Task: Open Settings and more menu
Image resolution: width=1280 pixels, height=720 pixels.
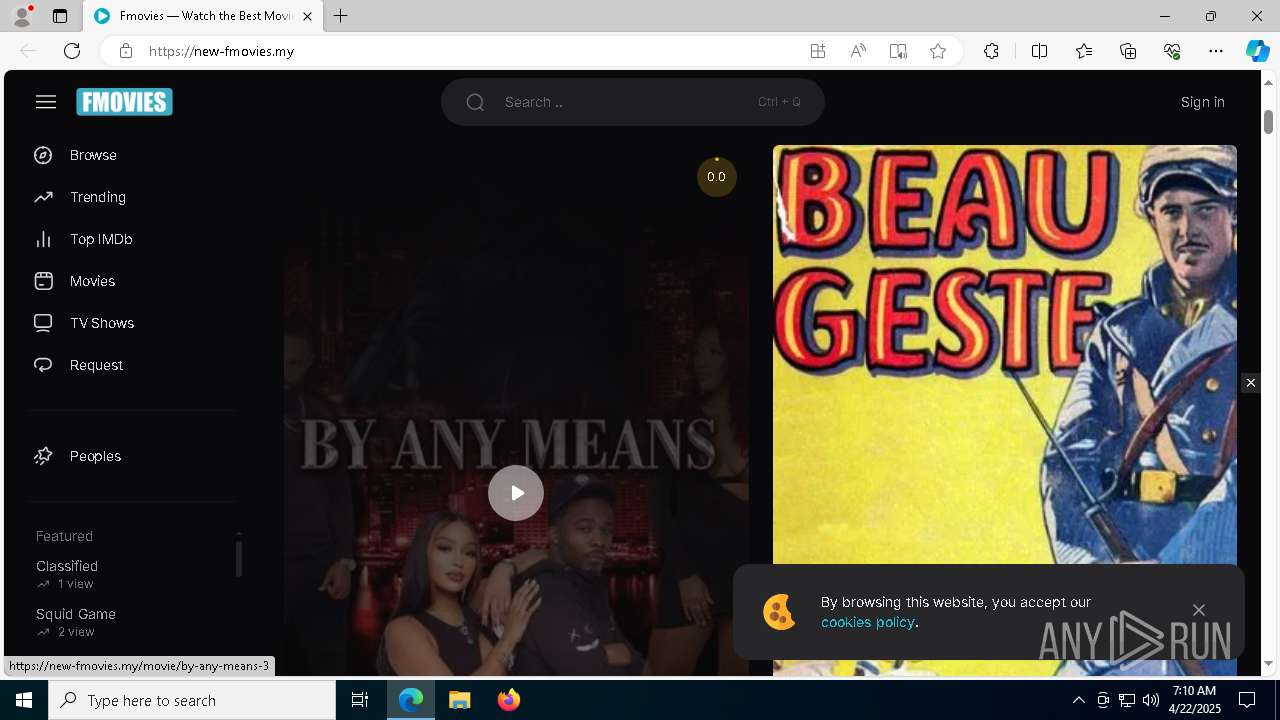Action: pos(1216,51)
